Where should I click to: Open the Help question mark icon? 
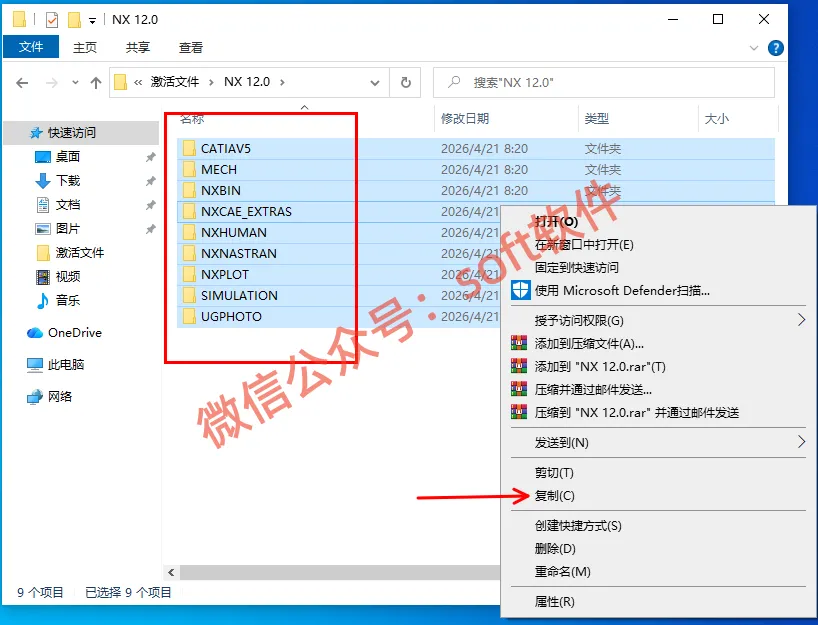pos(775,48)
